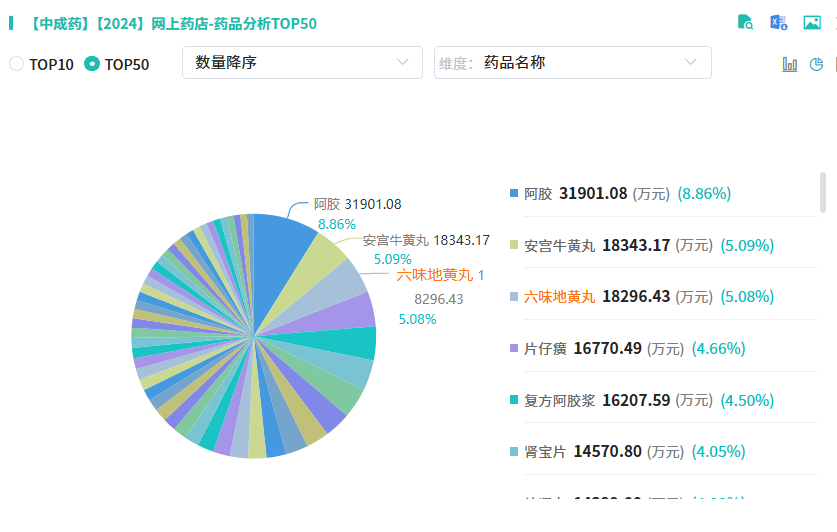837x532 pixels.
Task: Click the 六味地黄丸 pie chart label
Action: click(434, 275)
